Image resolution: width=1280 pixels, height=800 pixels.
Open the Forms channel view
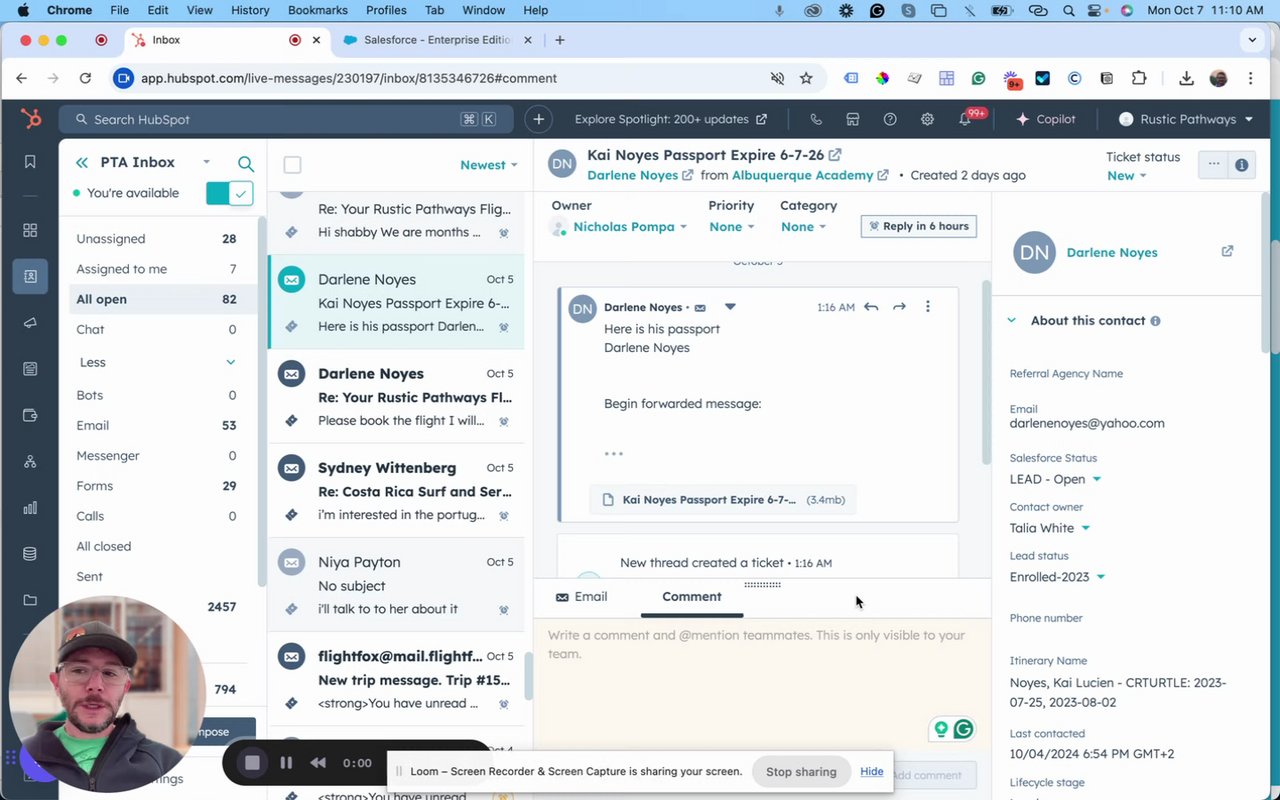157,486
